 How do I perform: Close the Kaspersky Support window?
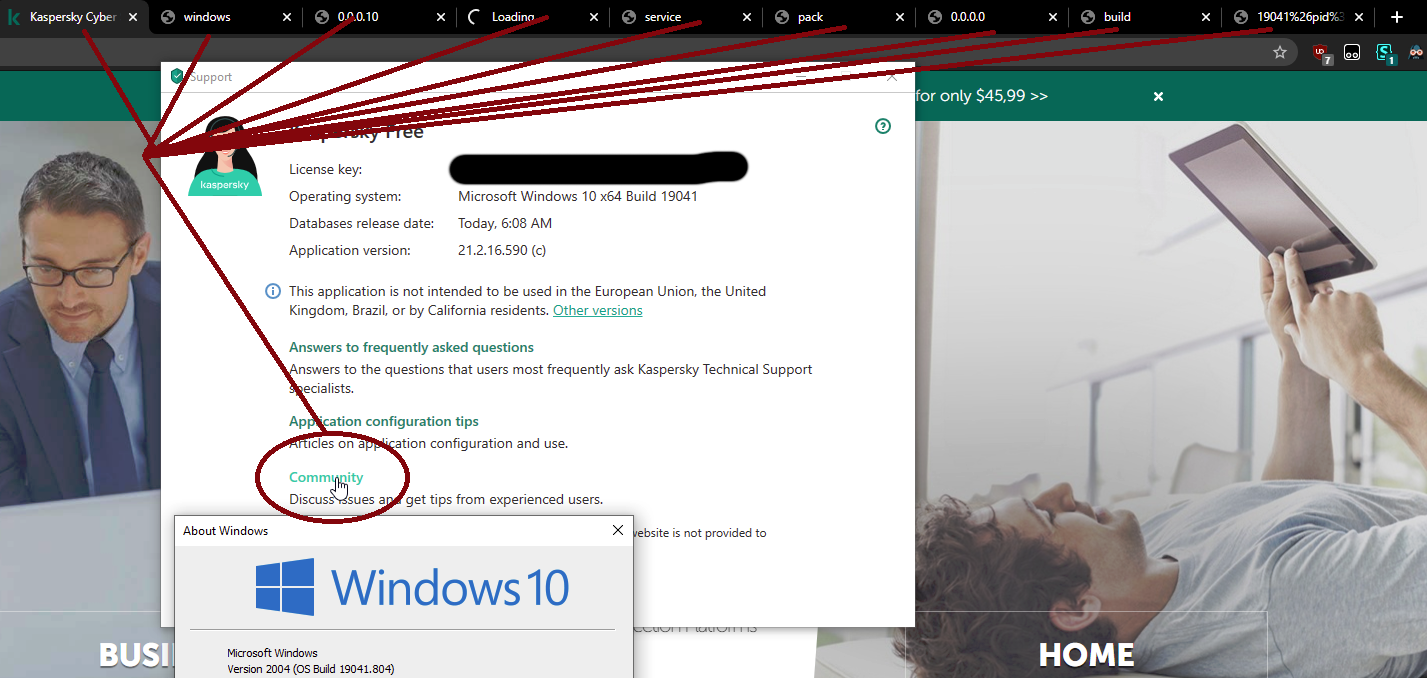(892, 76)
